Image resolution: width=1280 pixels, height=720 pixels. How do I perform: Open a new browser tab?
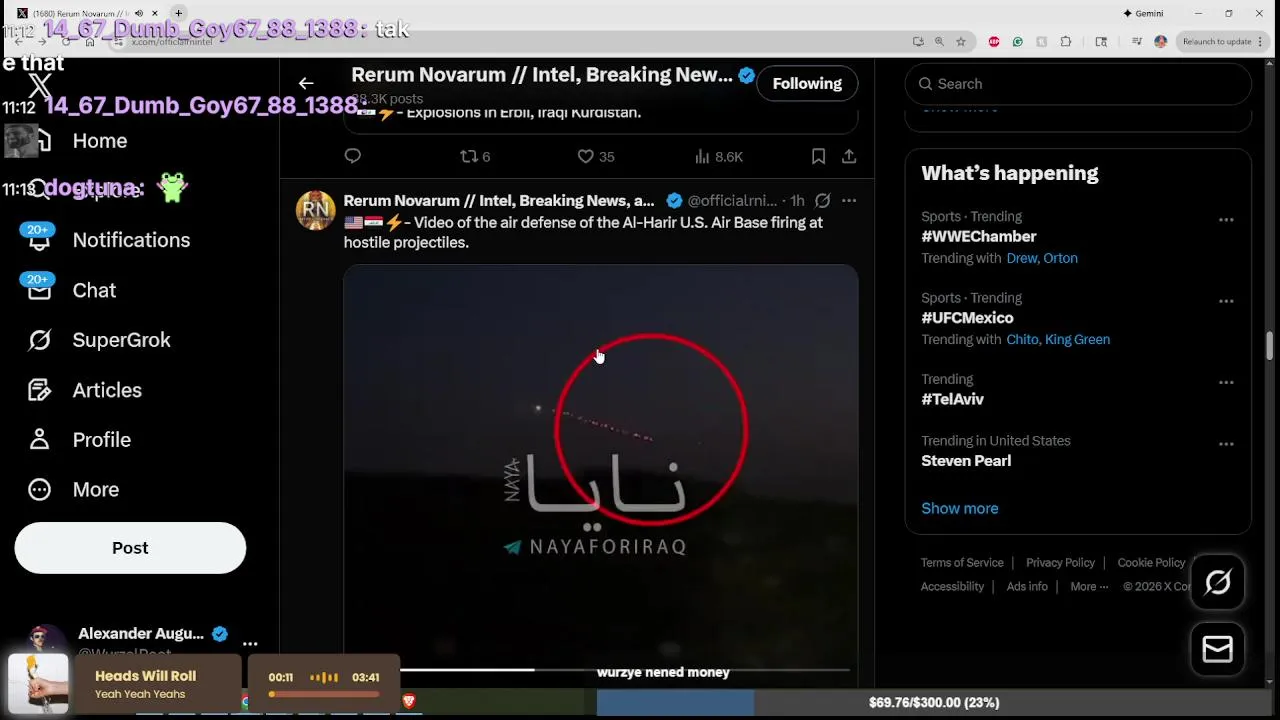[178, 13]
